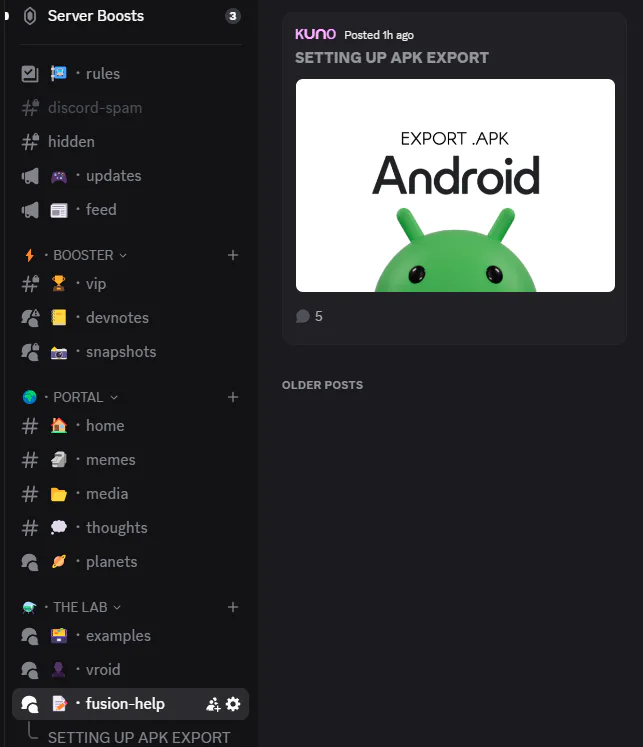This screenshot has height=747, width=643.
Task: Click the hash icon beside media
Action: pyautogui.click(x=30, y=494)
